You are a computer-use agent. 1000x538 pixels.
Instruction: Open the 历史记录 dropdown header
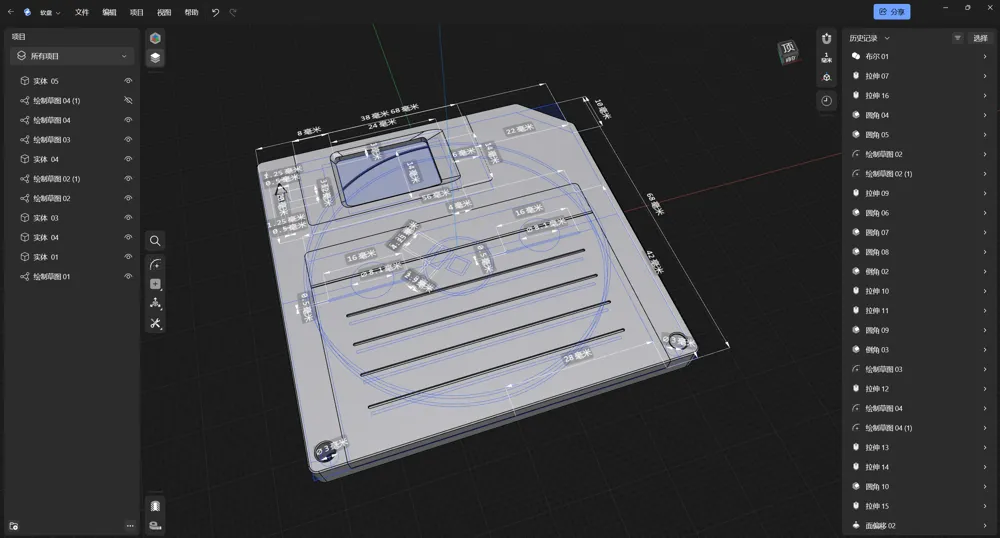point(870,38)
